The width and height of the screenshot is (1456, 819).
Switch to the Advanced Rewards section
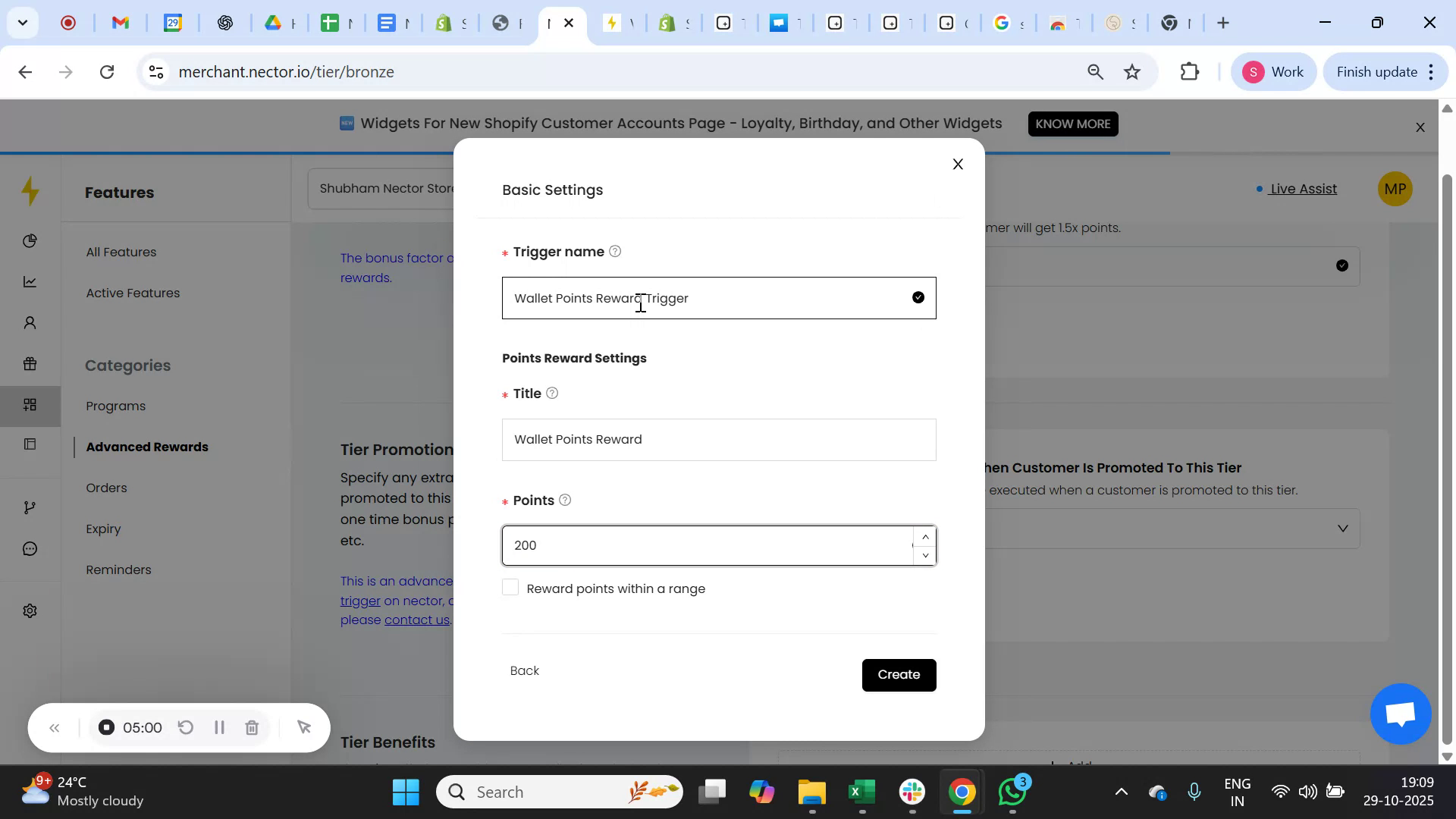click(148, 447)
